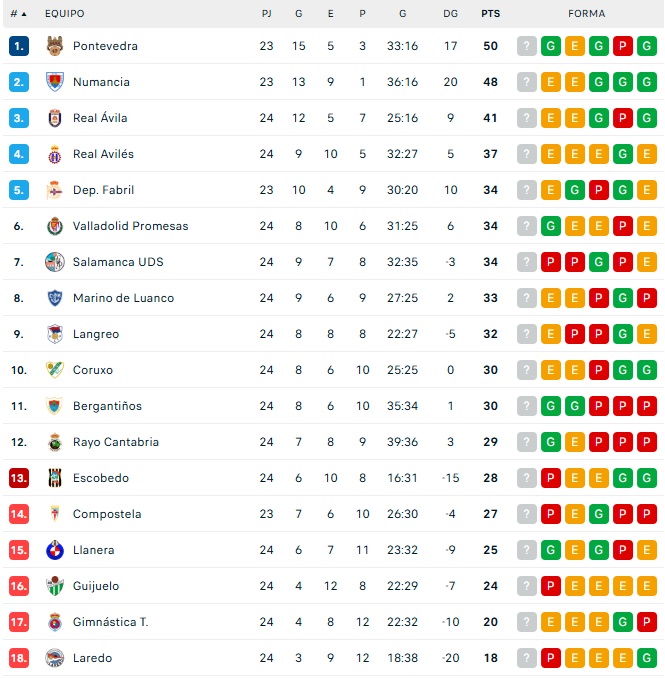Click Pontevedra's grey upcoming match box

(527, 46)
